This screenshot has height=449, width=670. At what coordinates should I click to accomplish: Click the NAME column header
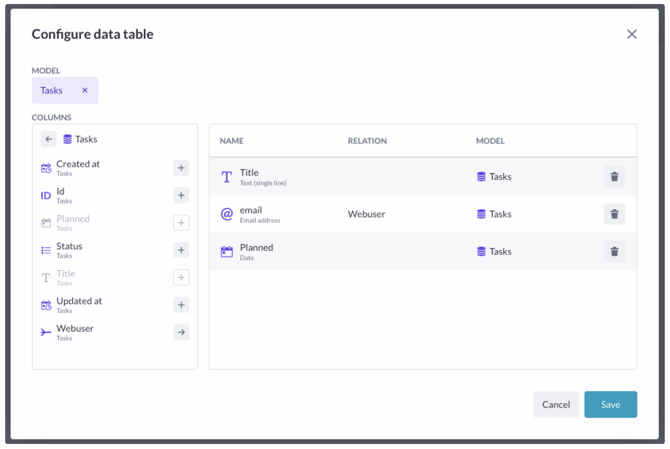[x=232, y=141]
